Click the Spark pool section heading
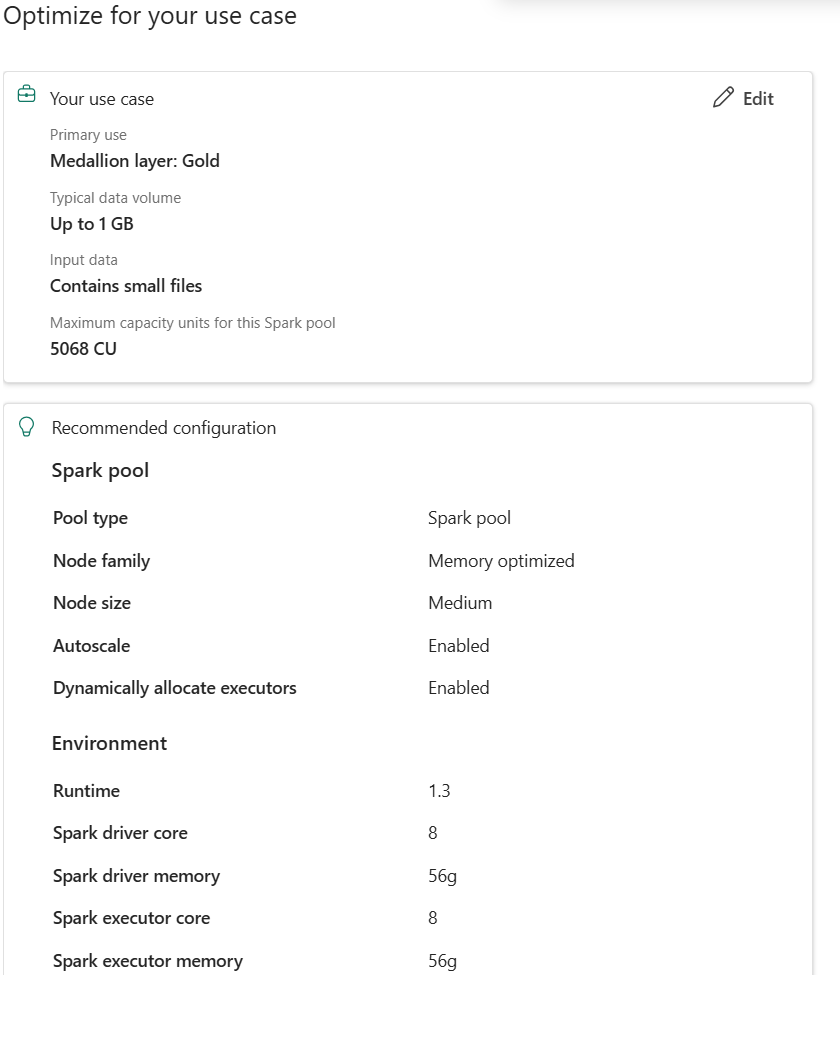The height and width of the screenshot is (1048, 840). pos(100,470)
